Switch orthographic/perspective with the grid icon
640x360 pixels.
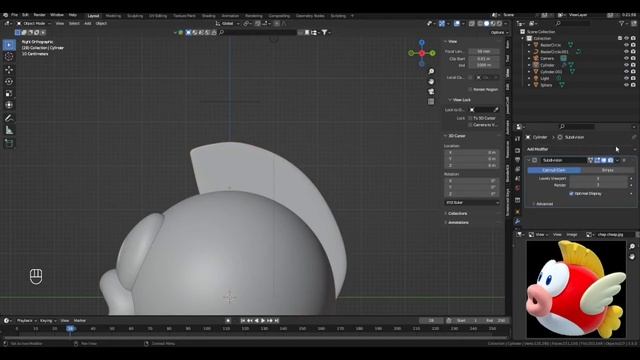(x=431, y=101)
